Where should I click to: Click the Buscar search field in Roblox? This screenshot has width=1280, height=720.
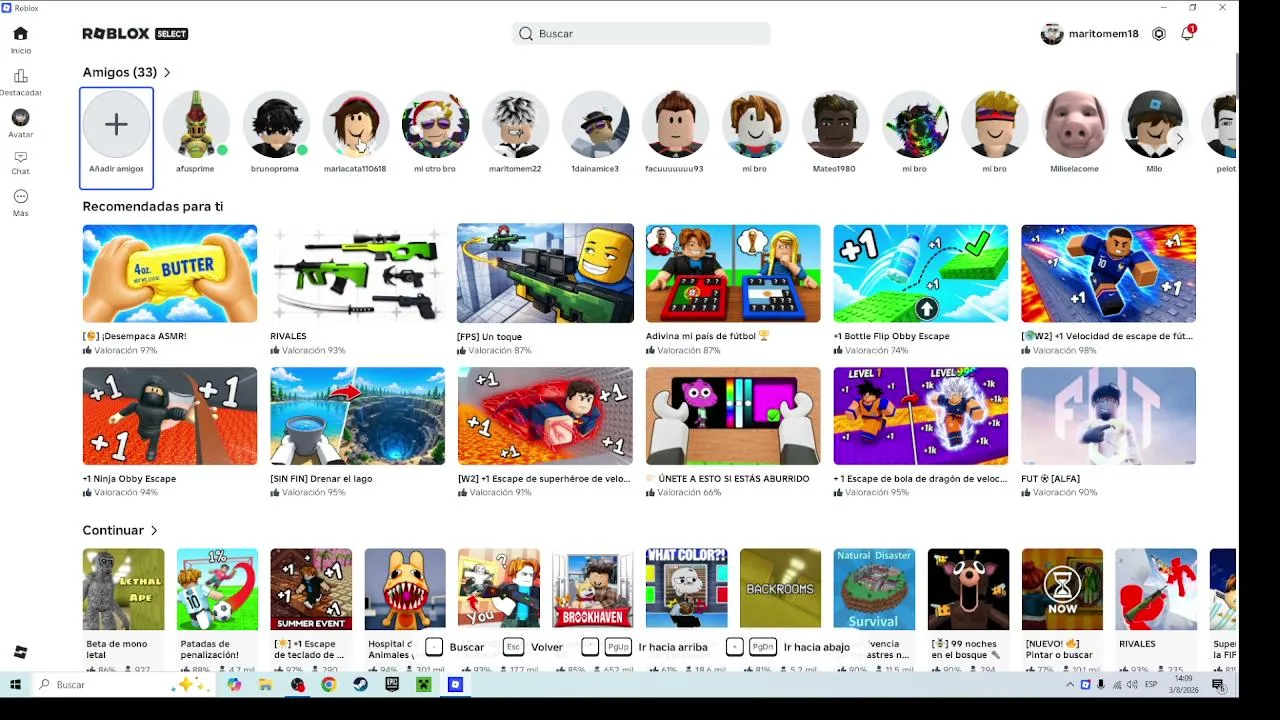pos(641,34)
